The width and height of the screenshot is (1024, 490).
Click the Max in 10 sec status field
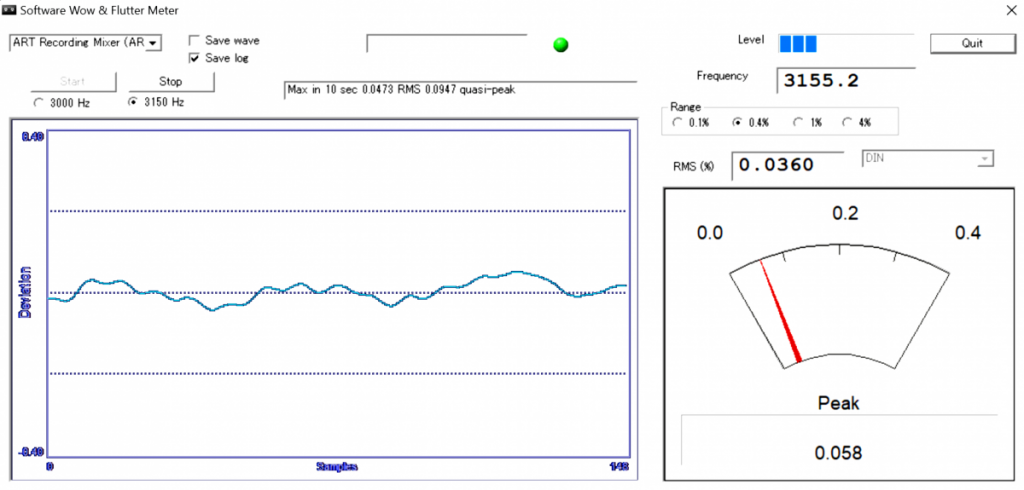(x=460, y=90)
